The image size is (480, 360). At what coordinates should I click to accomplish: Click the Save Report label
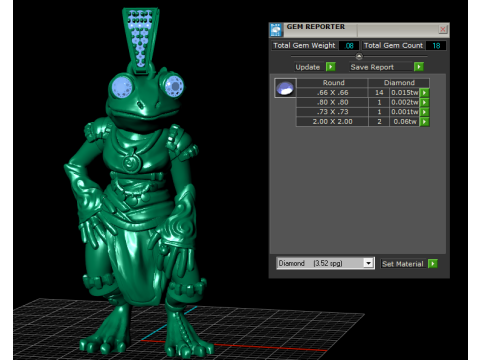pyautogui.click(x=372, y=67)
